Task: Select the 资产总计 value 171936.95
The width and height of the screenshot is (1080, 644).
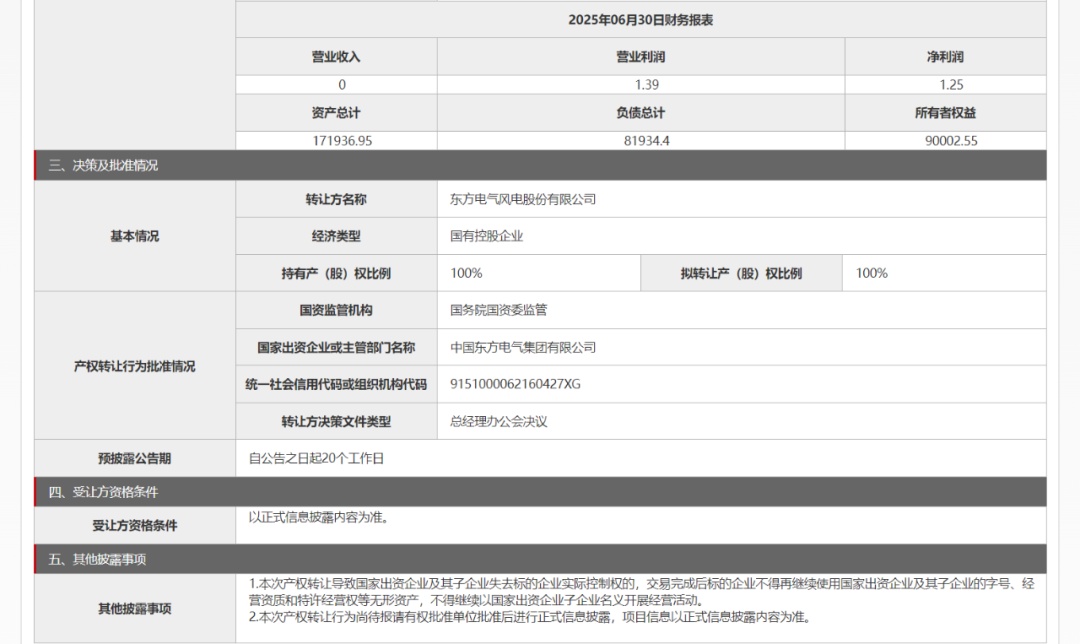Action: [x=342, y=141]
